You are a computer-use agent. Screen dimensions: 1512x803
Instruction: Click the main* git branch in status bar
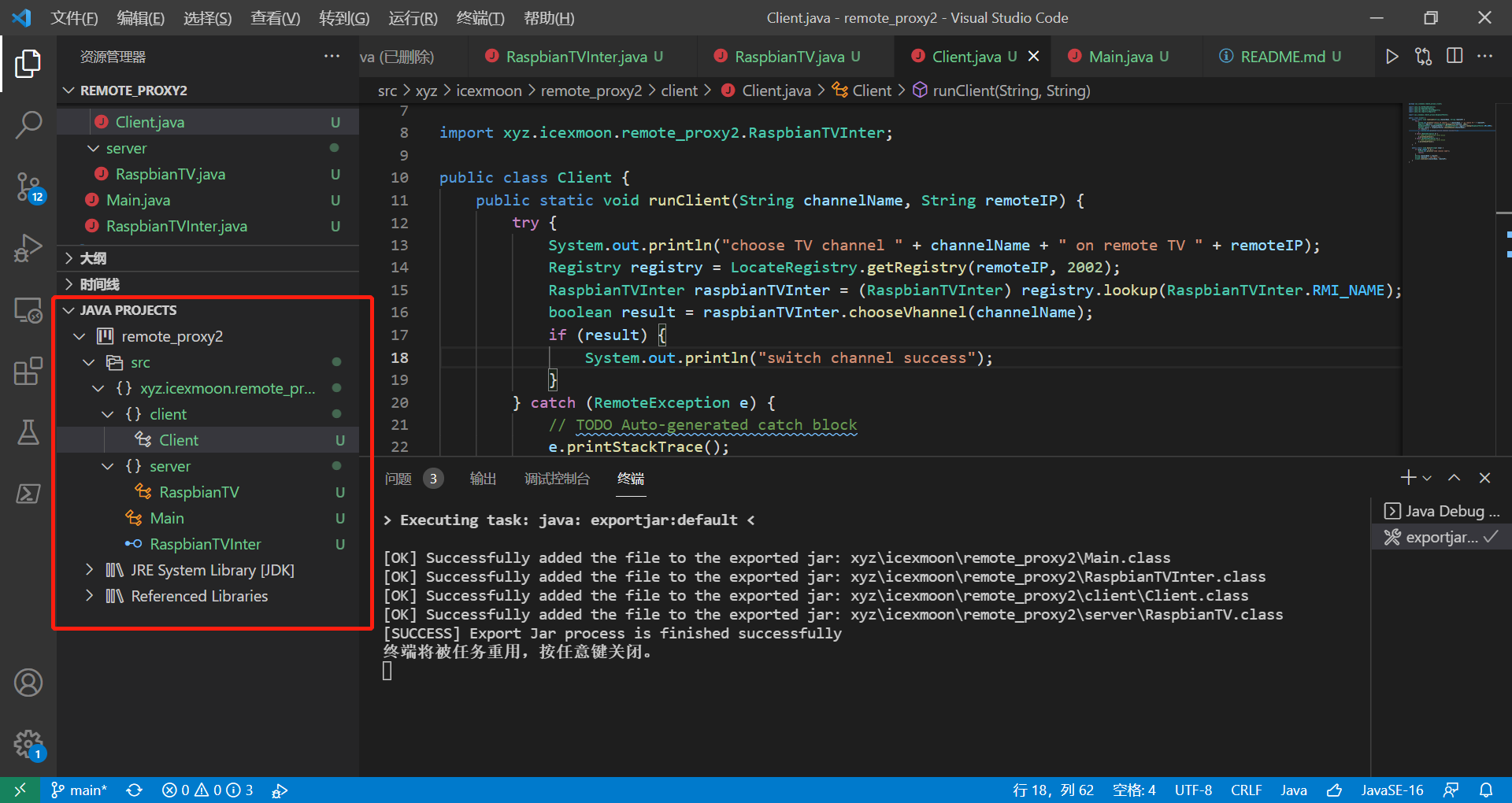pyautogui.click(x=80, y=790)
